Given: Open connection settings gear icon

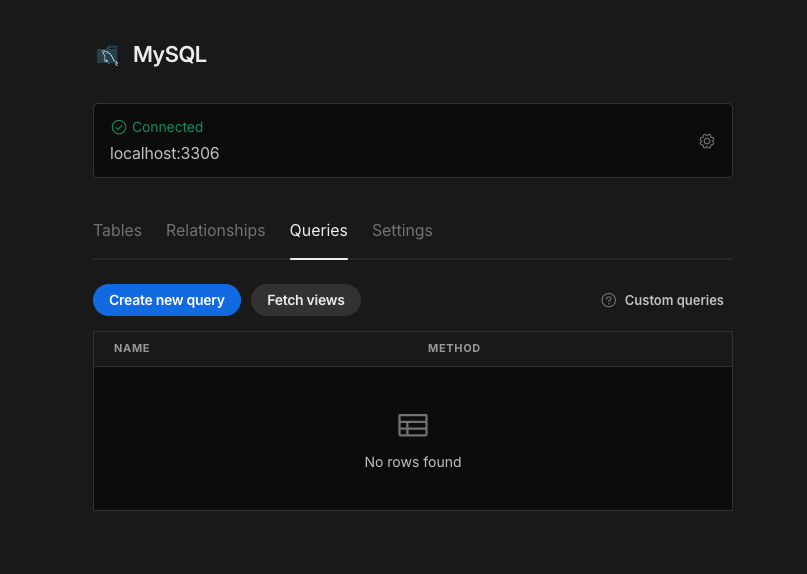Looking at the screenshot, I should click(x=707, y=141).
